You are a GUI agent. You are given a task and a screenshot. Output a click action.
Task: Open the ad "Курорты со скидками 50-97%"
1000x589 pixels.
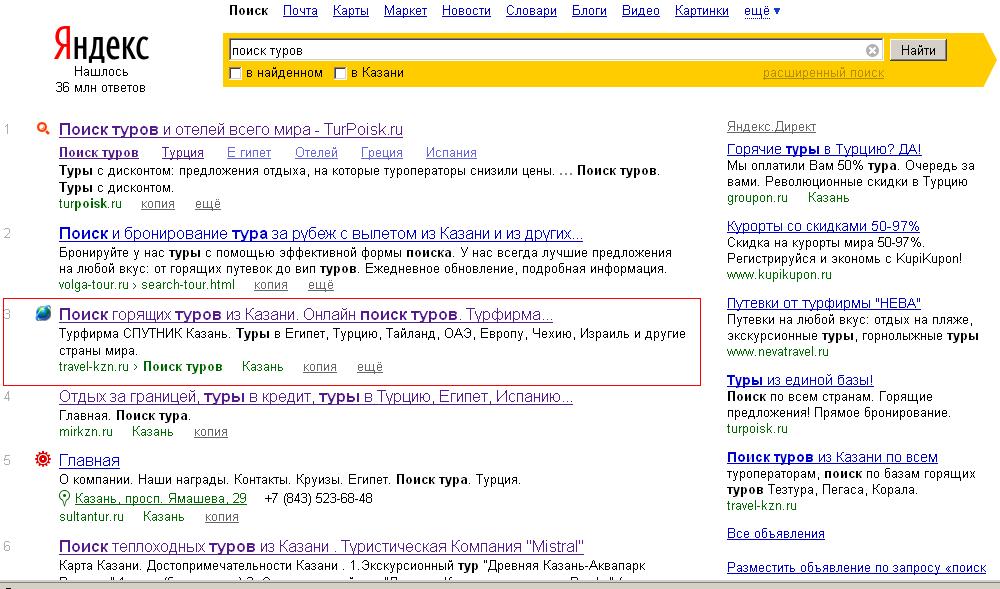tap(822, 226)
